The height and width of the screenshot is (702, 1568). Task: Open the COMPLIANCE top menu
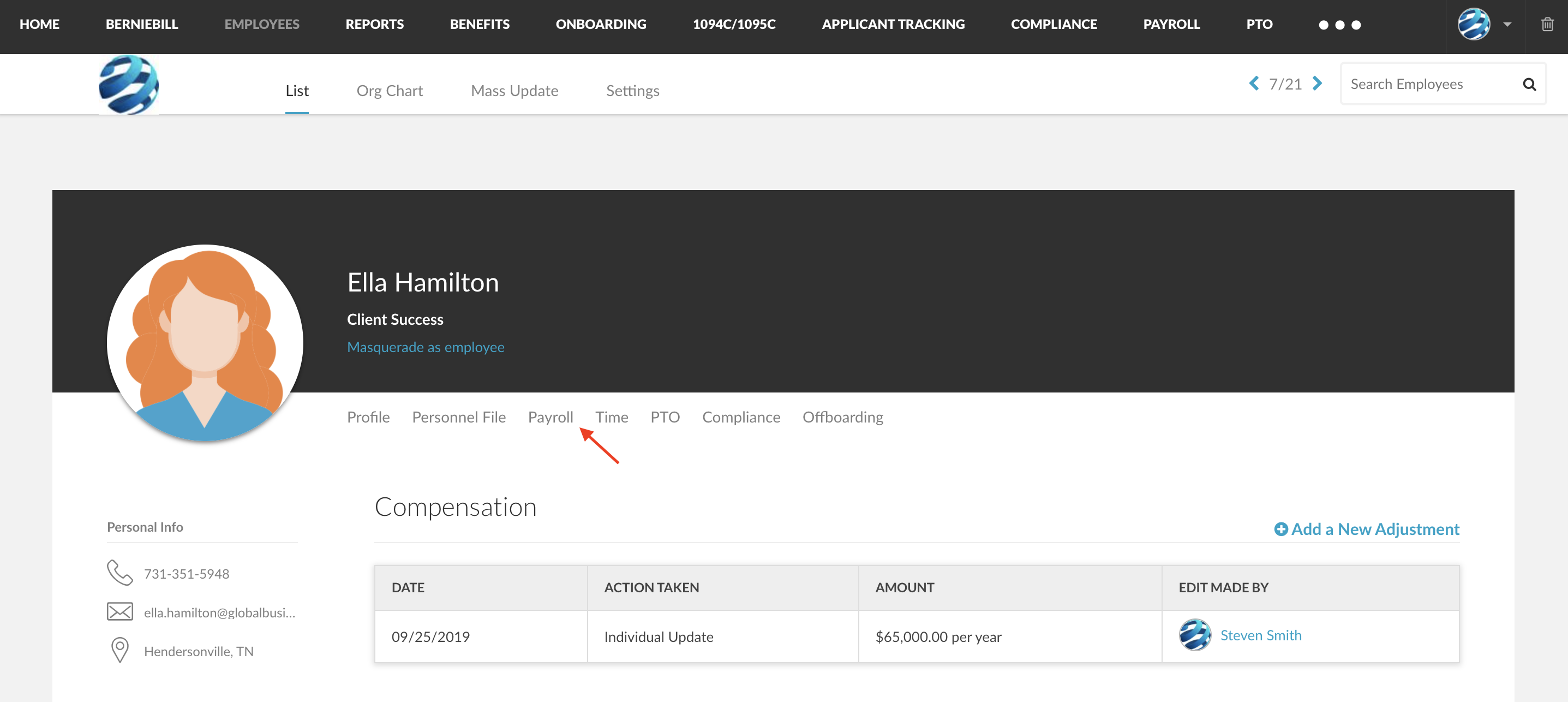(x=1054, y=25)
